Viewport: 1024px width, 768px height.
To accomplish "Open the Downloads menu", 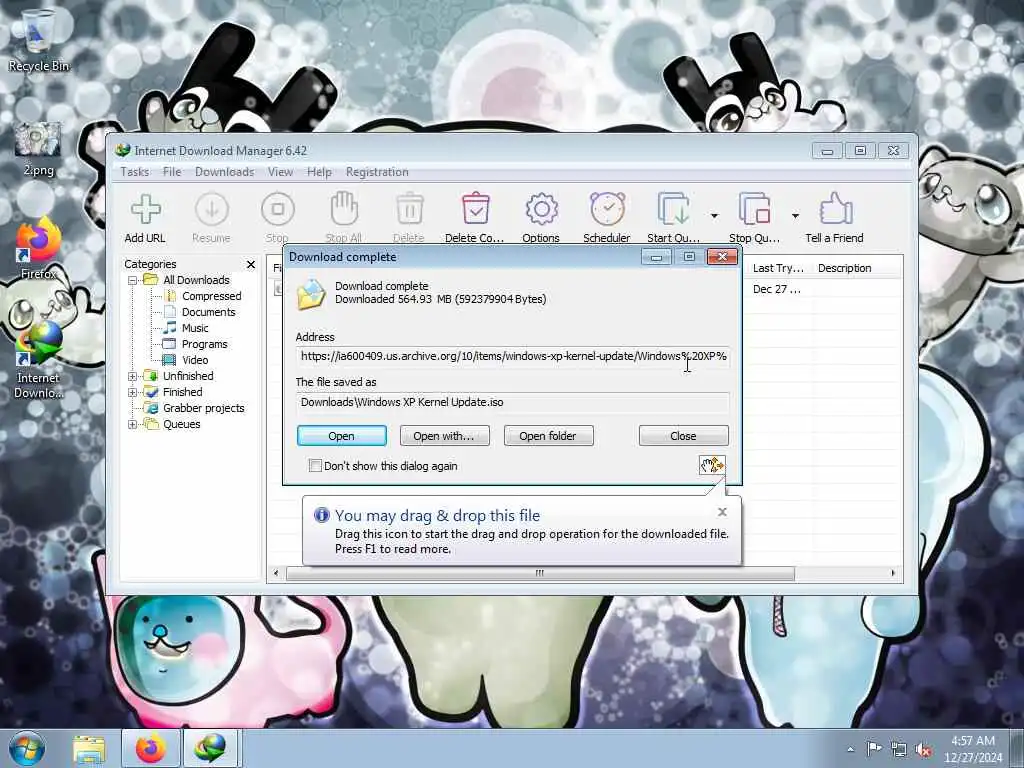I will point(224,172).
